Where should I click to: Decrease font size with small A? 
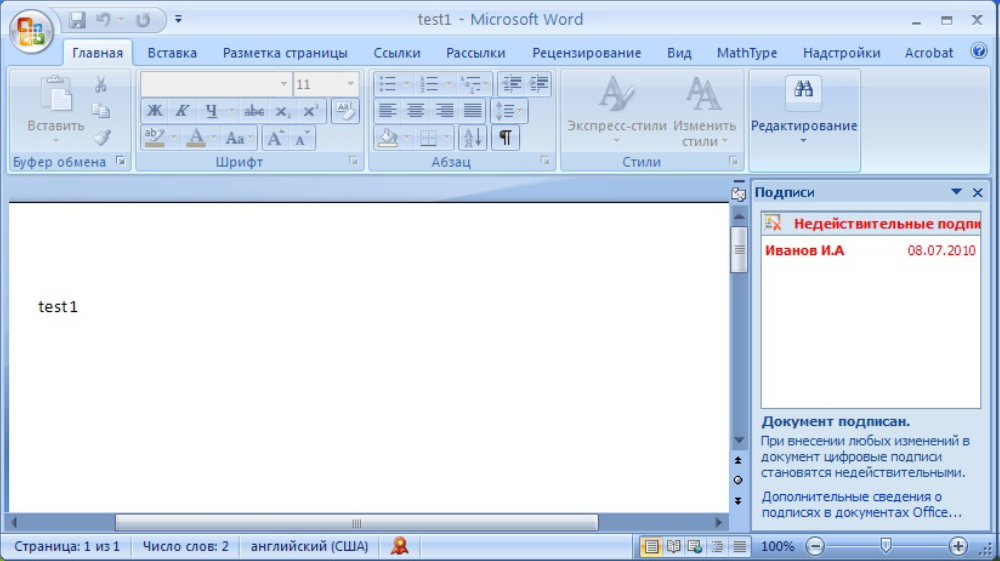[x=302, y=138]
